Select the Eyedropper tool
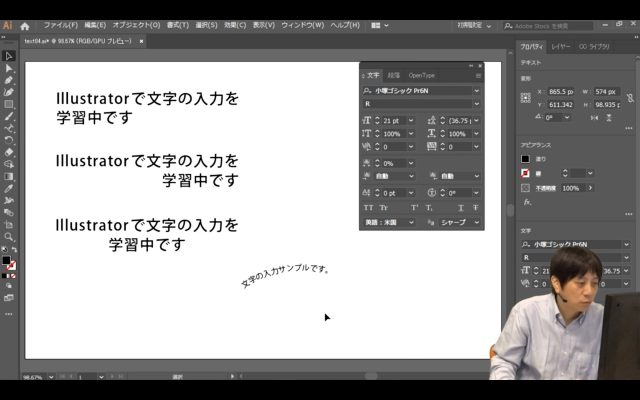640x400 pixels. click(x=9, y=189)
